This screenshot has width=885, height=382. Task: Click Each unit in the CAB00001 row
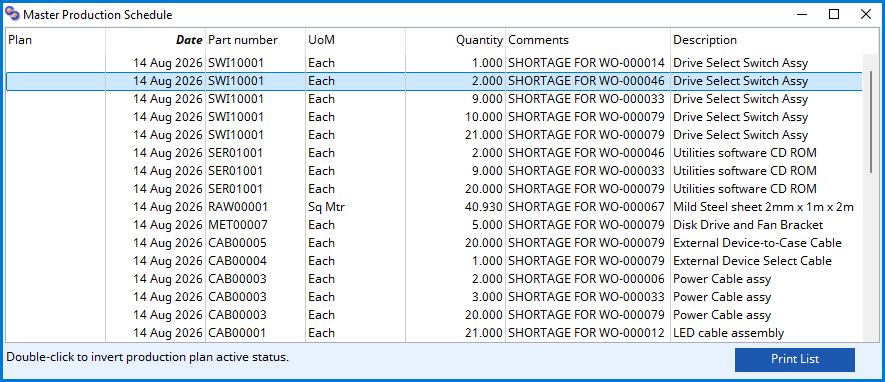321,333
